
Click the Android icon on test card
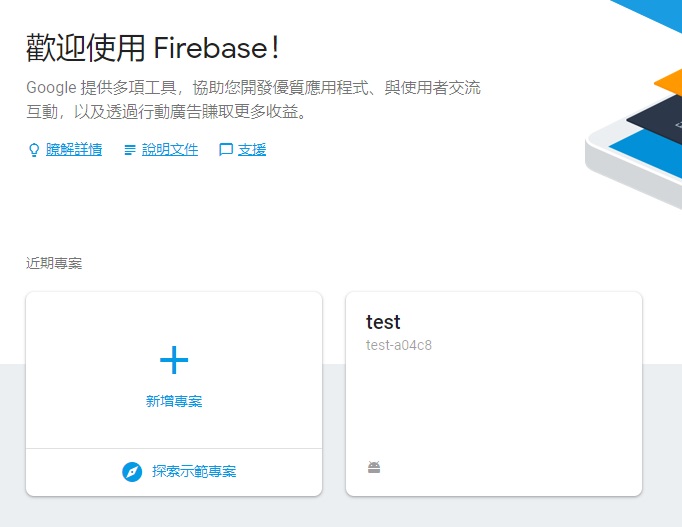tap(374, 467)
